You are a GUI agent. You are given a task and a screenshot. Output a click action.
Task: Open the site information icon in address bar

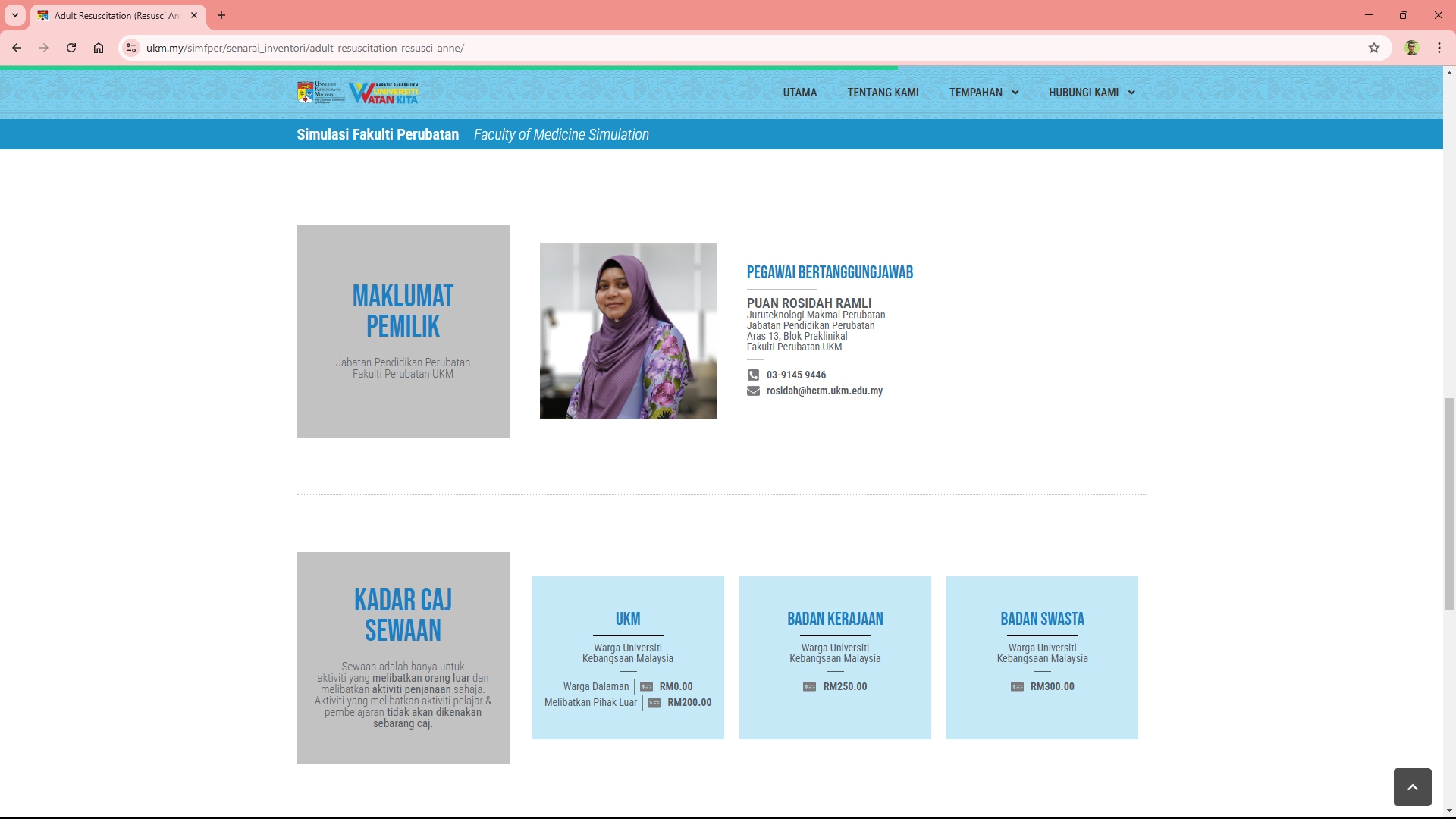pos(131,48)
